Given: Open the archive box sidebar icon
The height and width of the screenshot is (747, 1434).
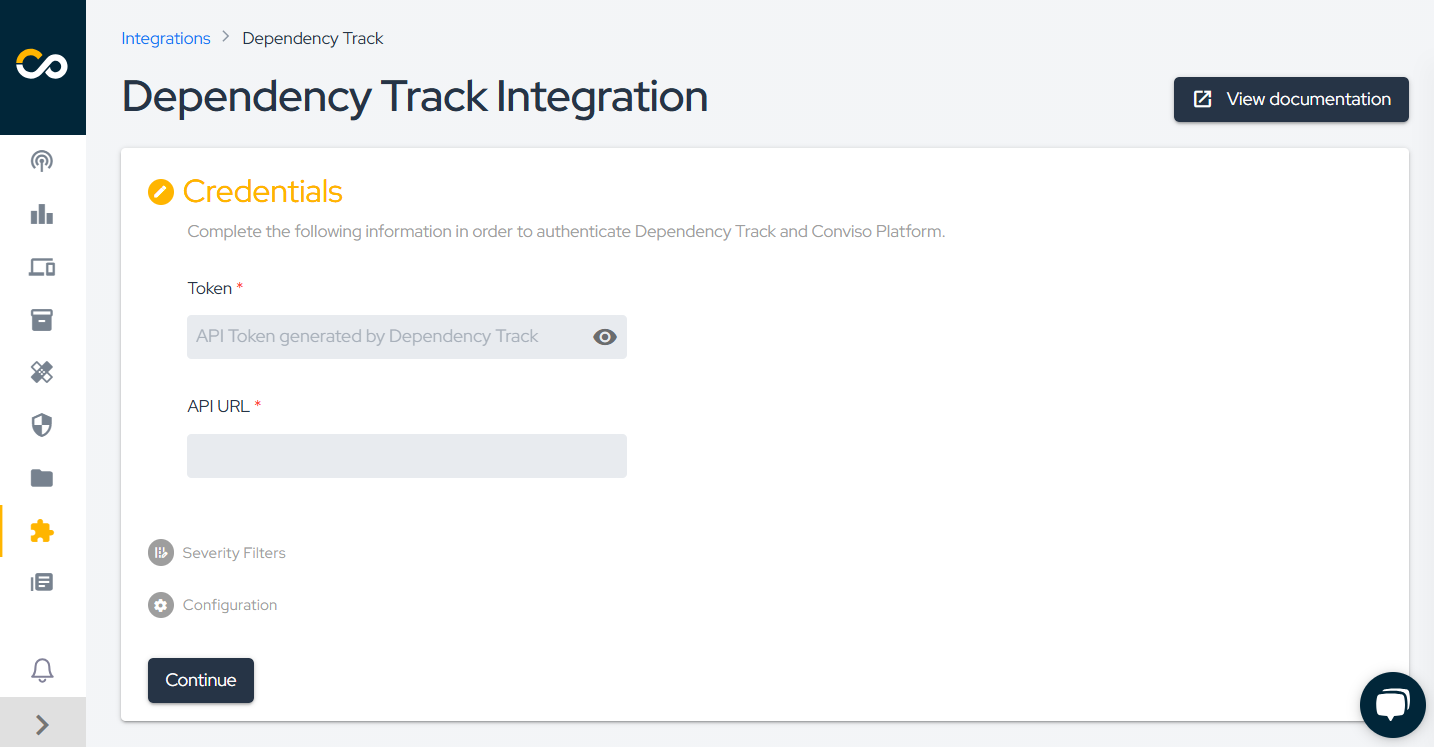Looking at the screenshot, I should click(42, 320).
